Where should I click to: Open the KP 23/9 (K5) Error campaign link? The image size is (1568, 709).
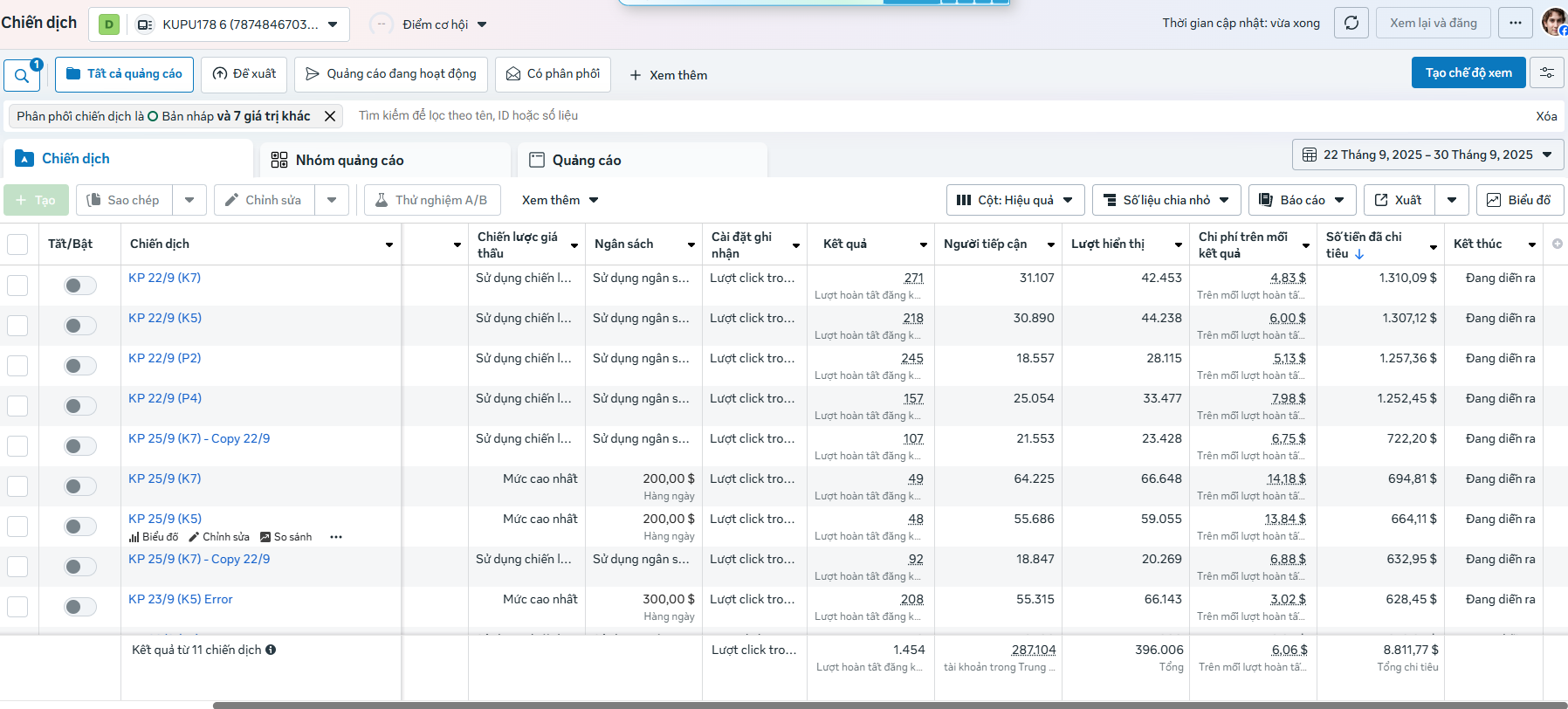[181, 599]
